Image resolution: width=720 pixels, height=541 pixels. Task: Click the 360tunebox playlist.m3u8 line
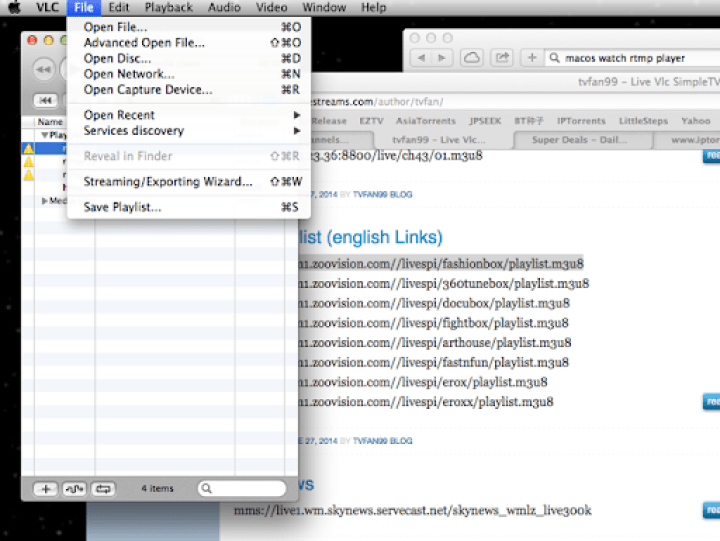pyautogui.click(x=444, y=283)
